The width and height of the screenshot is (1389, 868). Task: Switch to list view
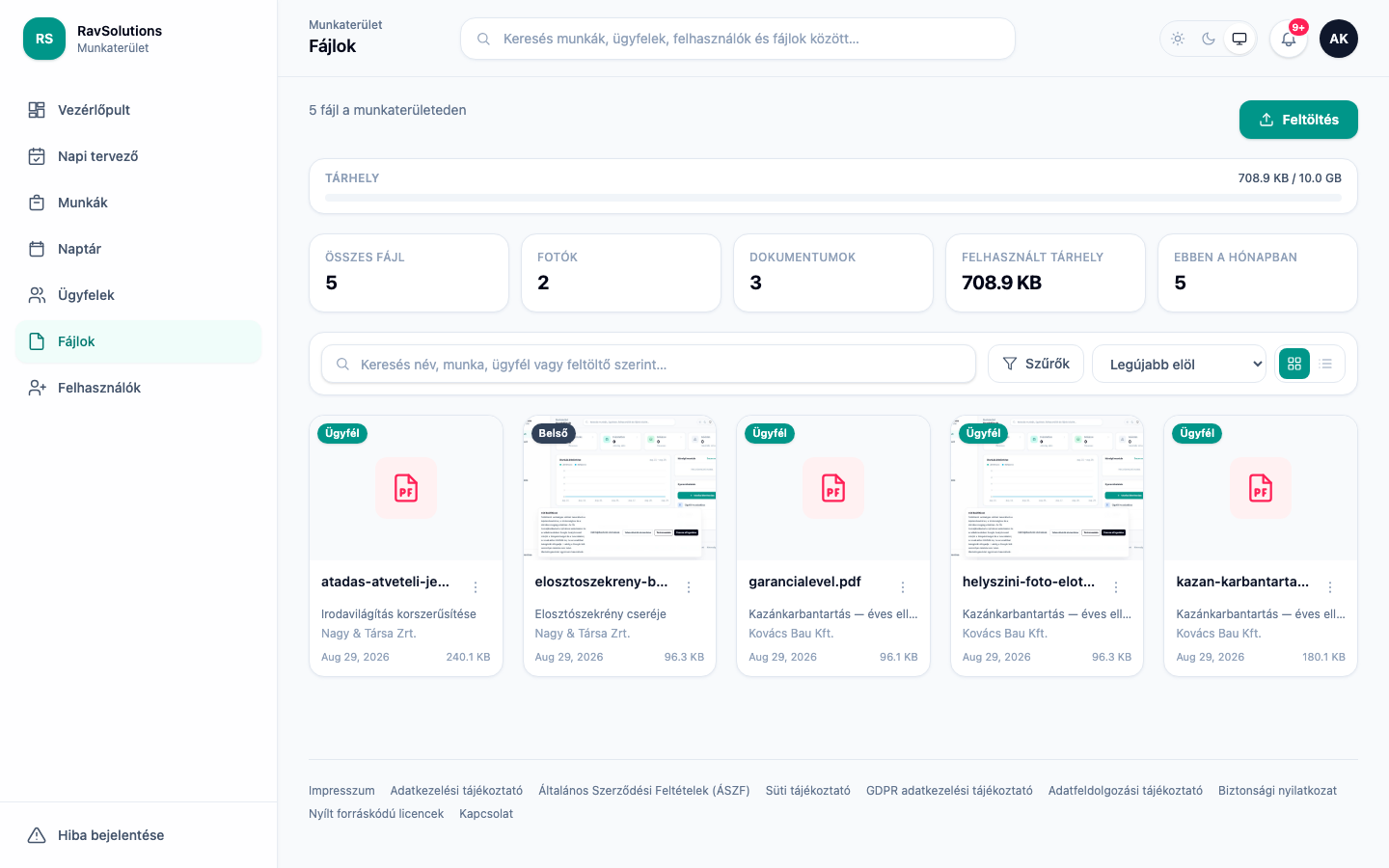(1326, 364)
